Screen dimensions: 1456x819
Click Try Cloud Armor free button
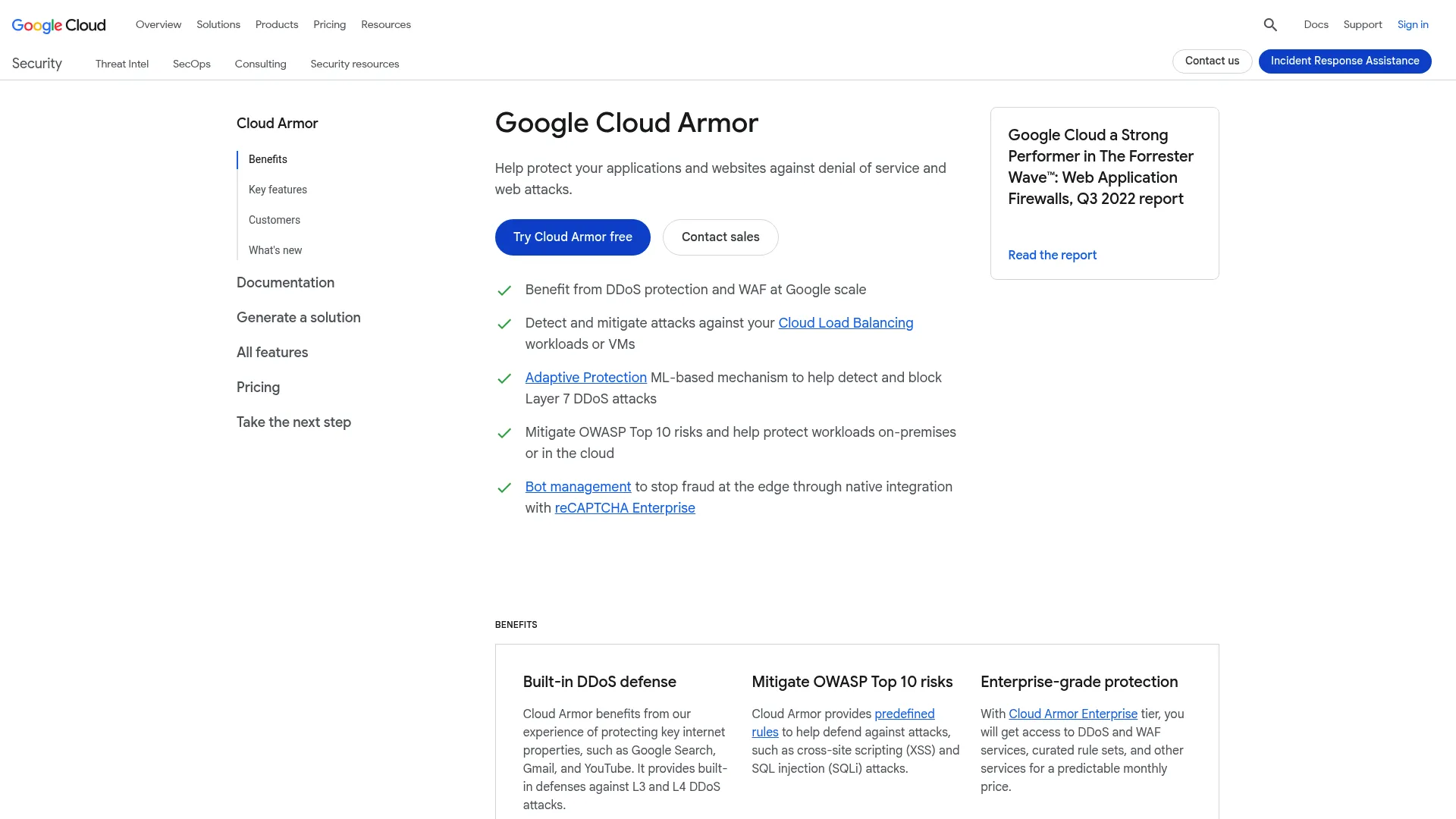coord(573,237)
